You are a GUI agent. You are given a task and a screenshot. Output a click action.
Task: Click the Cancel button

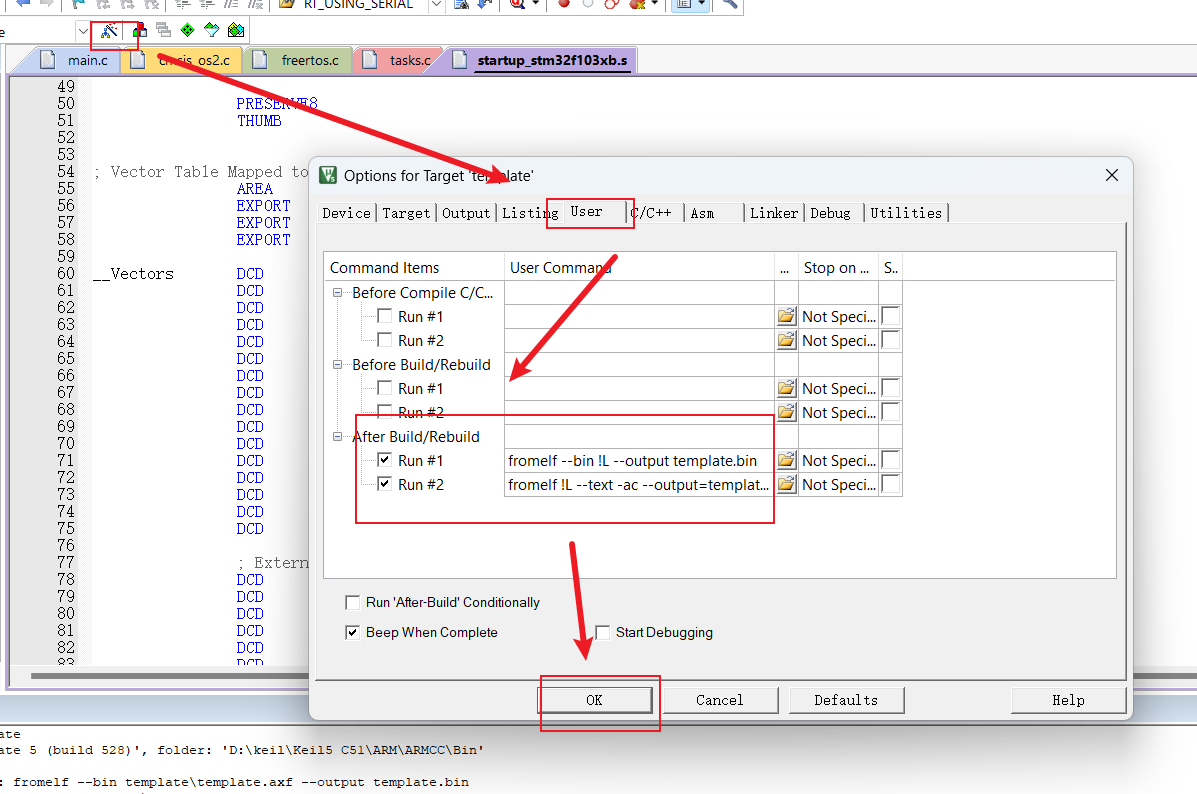click(x=720, y=700)
